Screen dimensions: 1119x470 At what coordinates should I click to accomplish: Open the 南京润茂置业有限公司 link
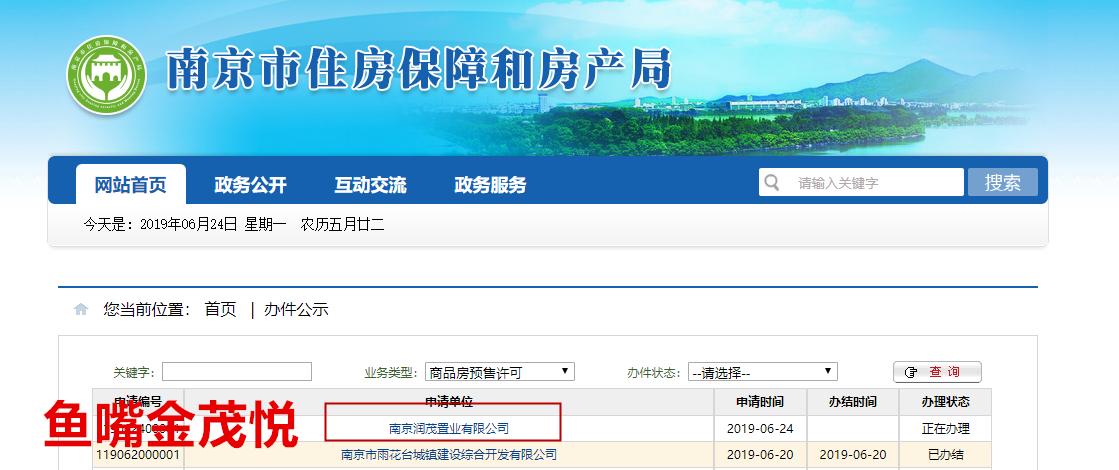click(x=449, y=429)
